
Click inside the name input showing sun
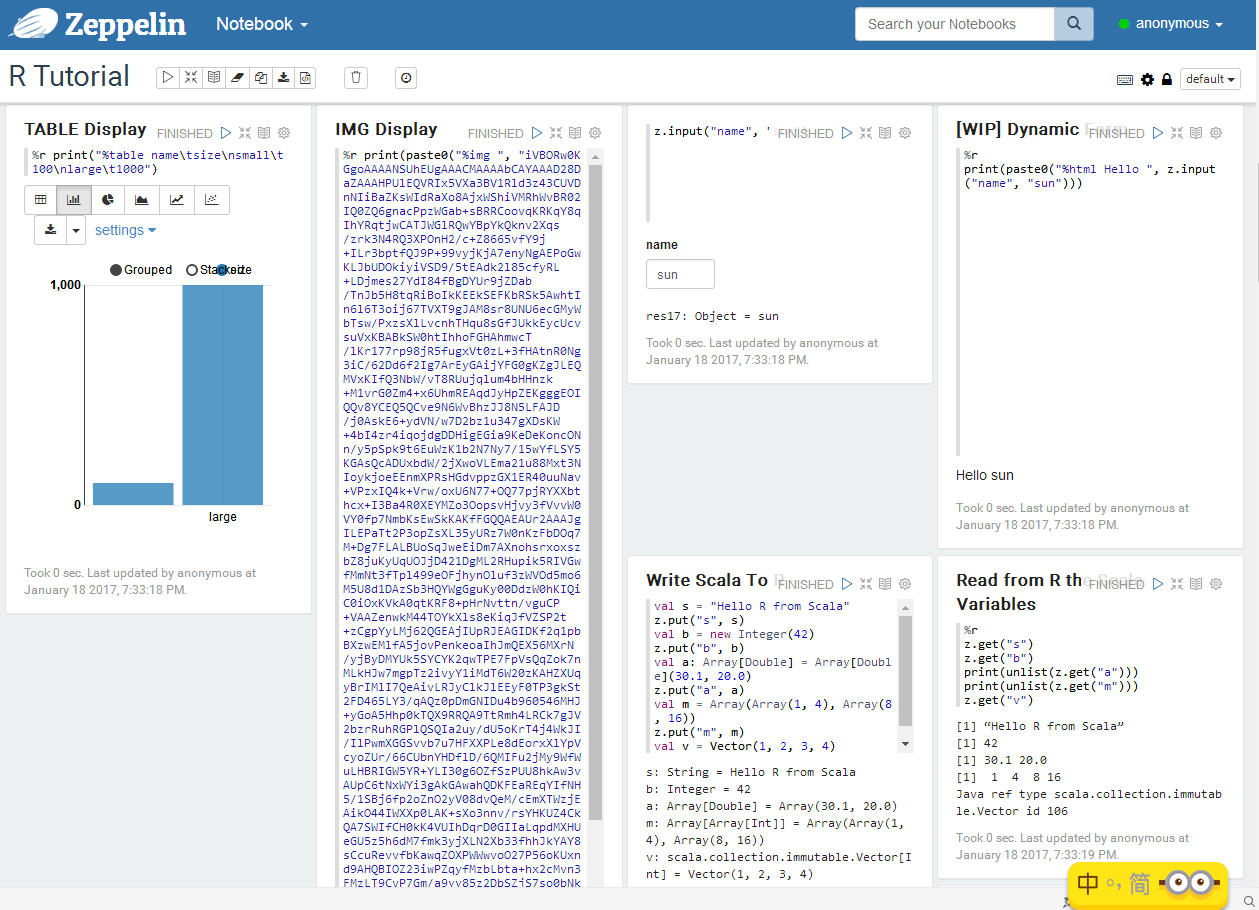pyautogui.click(x=680, y=273)
